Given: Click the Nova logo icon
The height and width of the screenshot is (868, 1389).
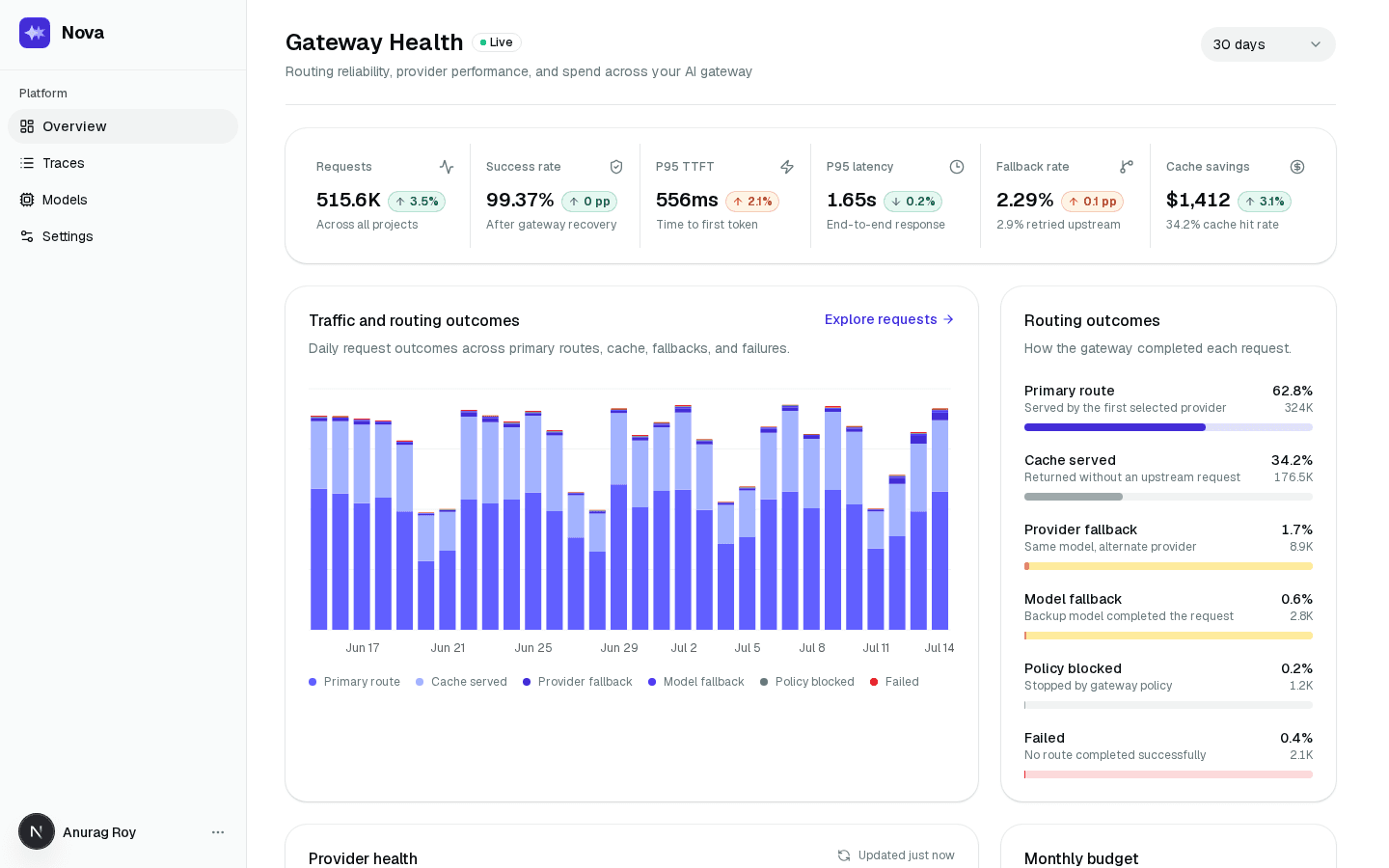Looking at the screenshot, I should point(35,33).
